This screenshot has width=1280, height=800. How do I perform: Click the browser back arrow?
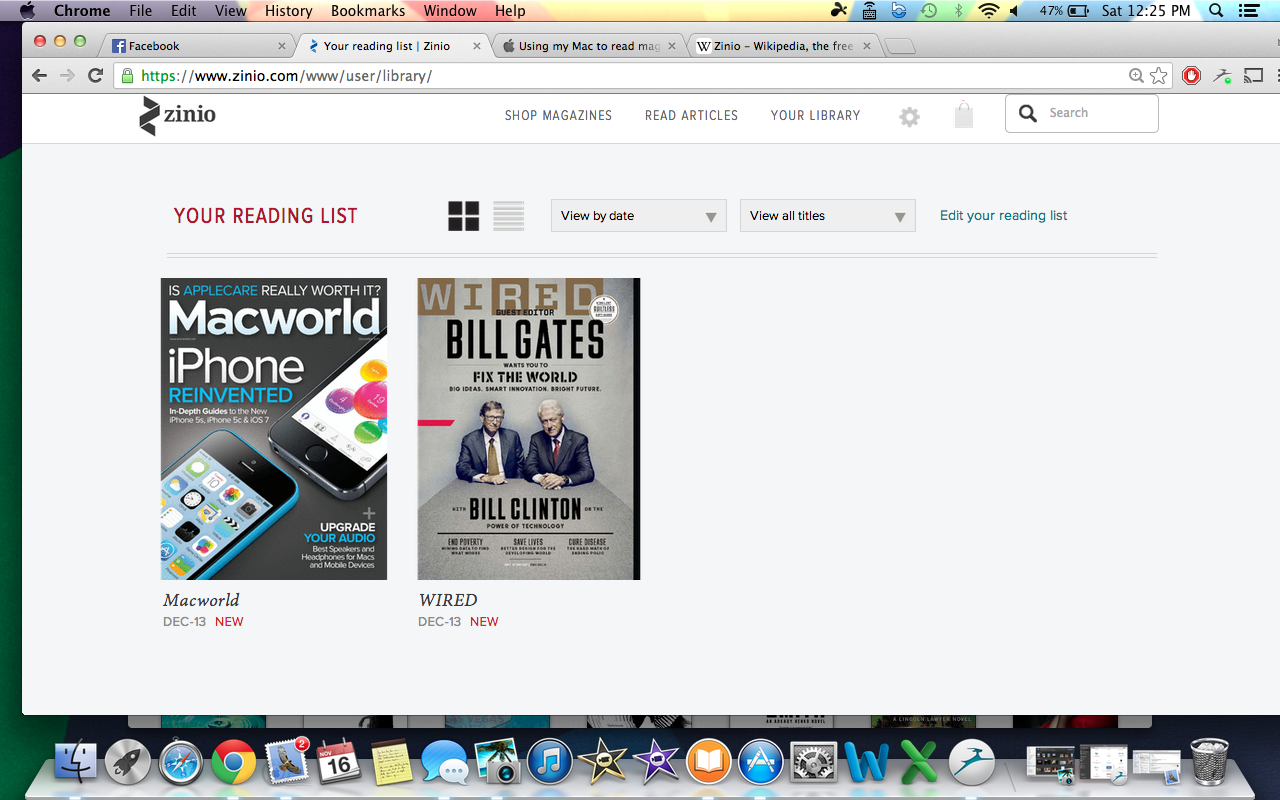click(39, 76)
